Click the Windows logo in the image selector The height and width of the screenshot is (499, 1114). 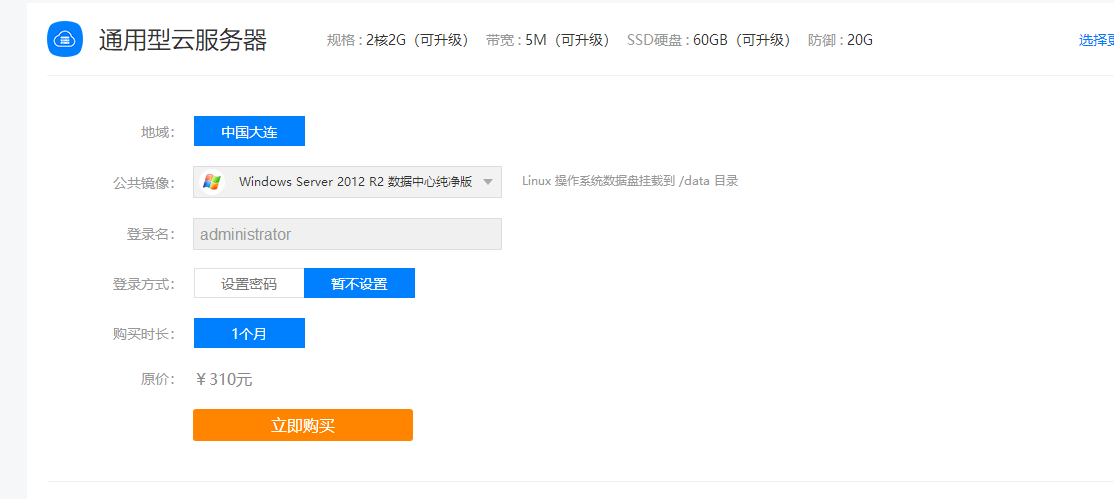pyautogui.click(x=211, y=182)
